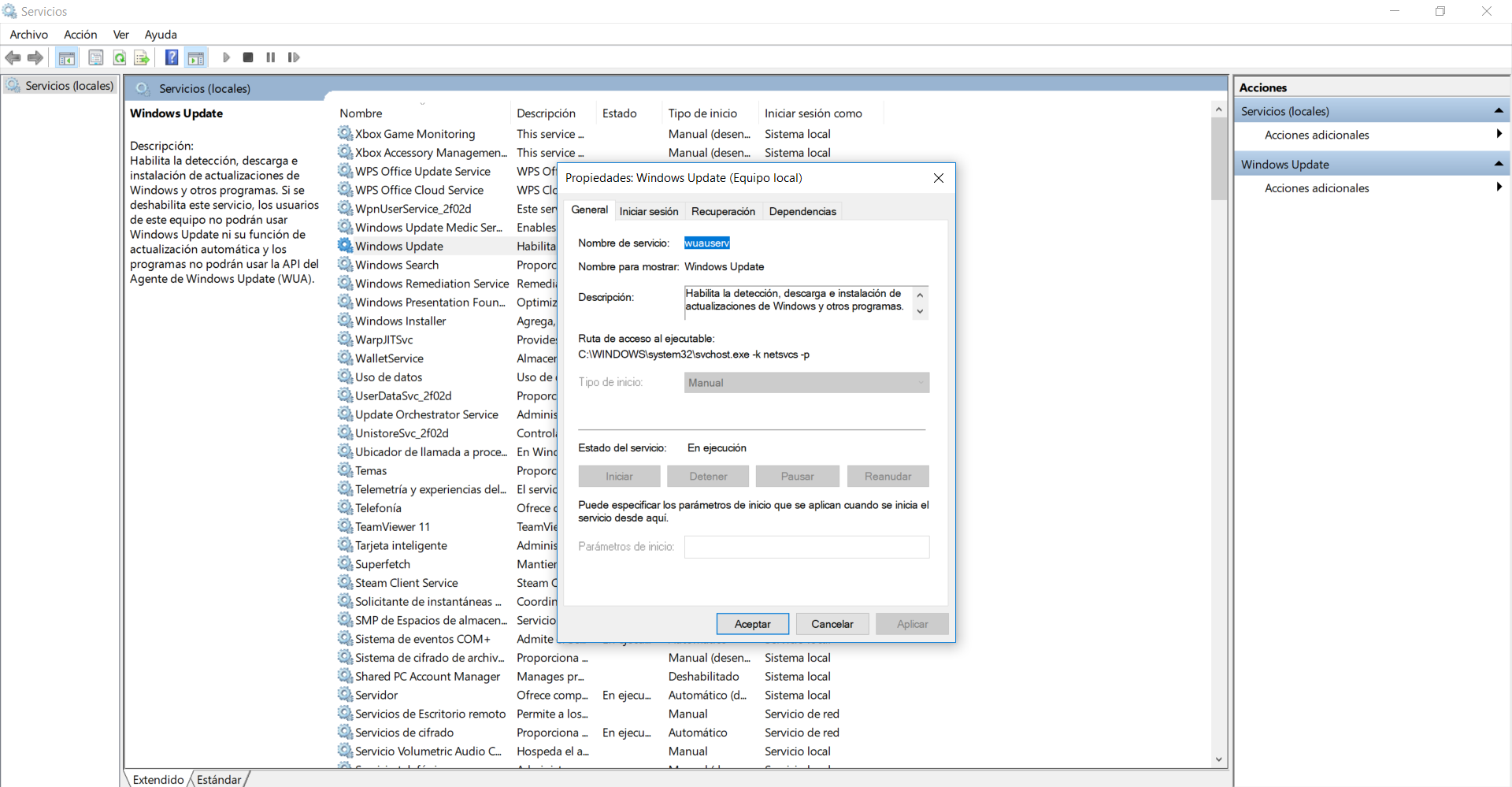Click the gear icon beside Temas
The image size is (1512, 787).
pyautogui.click(x=345, y=470)
